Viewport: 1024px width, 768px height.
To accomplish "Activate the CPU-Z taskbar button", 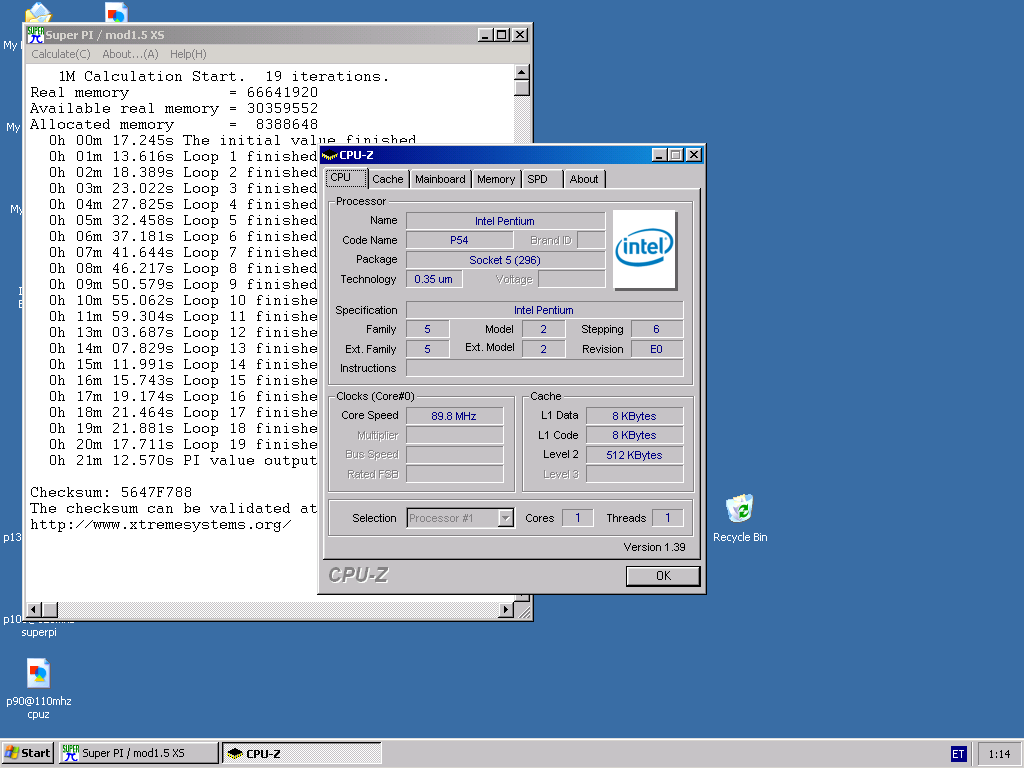I will 301,753.
